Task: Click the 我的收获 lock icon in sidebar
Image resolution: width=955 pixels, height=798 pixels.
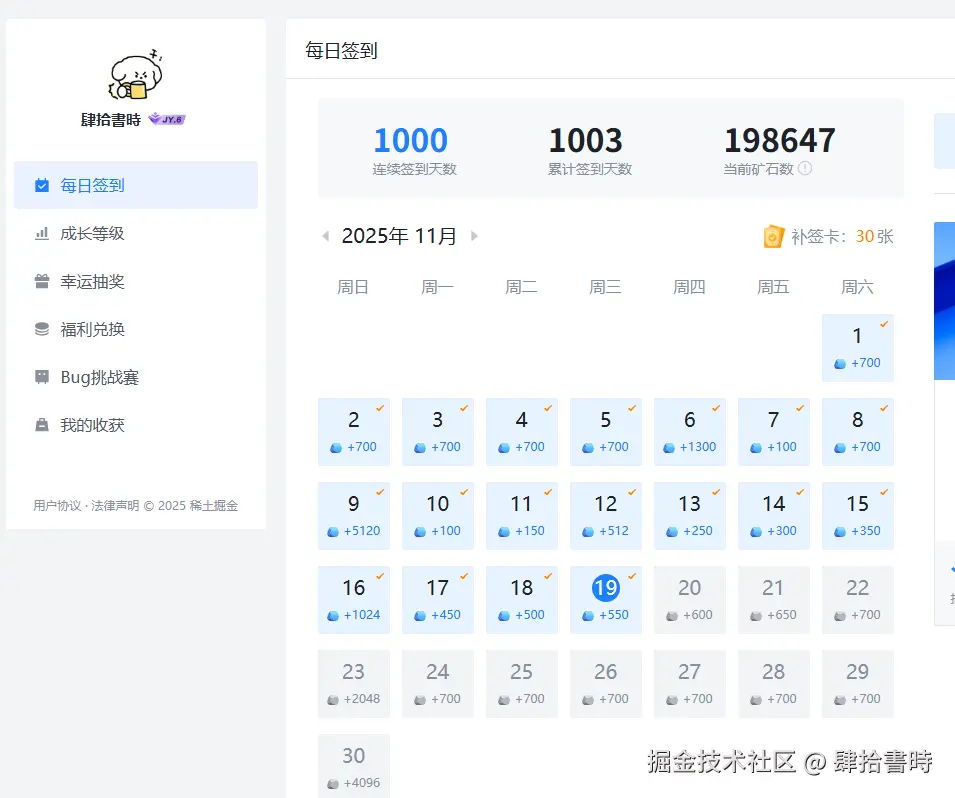Action: [x=40, y=424]
